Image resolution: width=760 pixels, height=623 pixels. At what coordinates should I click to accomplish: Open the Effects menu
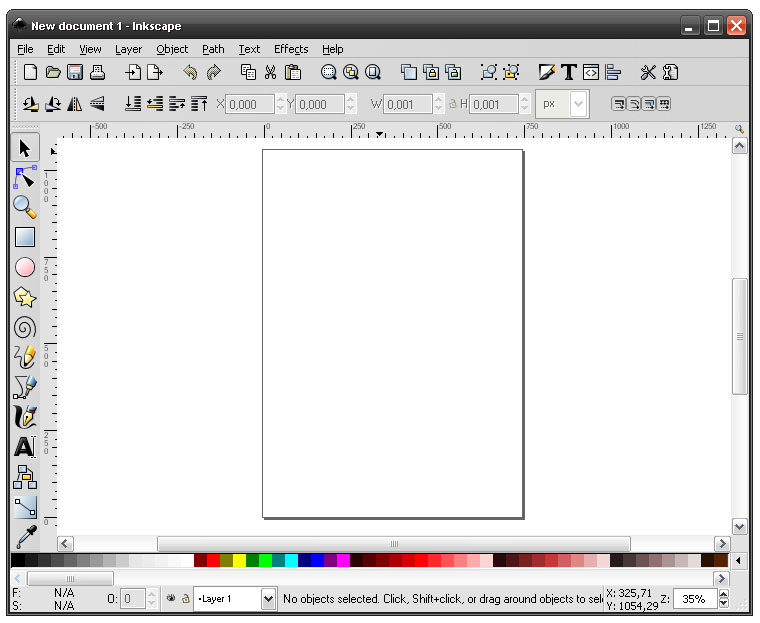click(291, 49)
